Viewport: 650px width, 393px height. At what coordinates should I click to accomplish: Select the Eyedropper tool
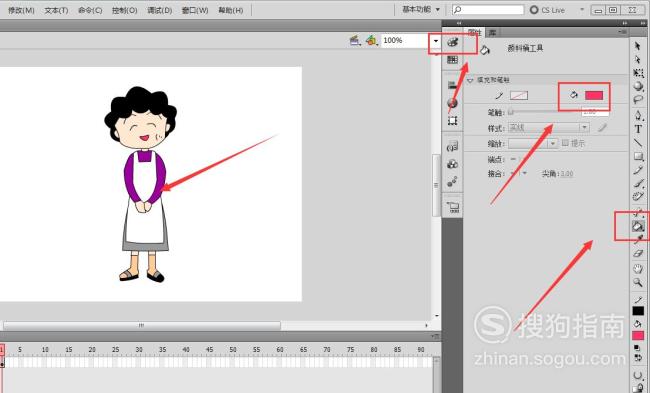tap(638, 240)
